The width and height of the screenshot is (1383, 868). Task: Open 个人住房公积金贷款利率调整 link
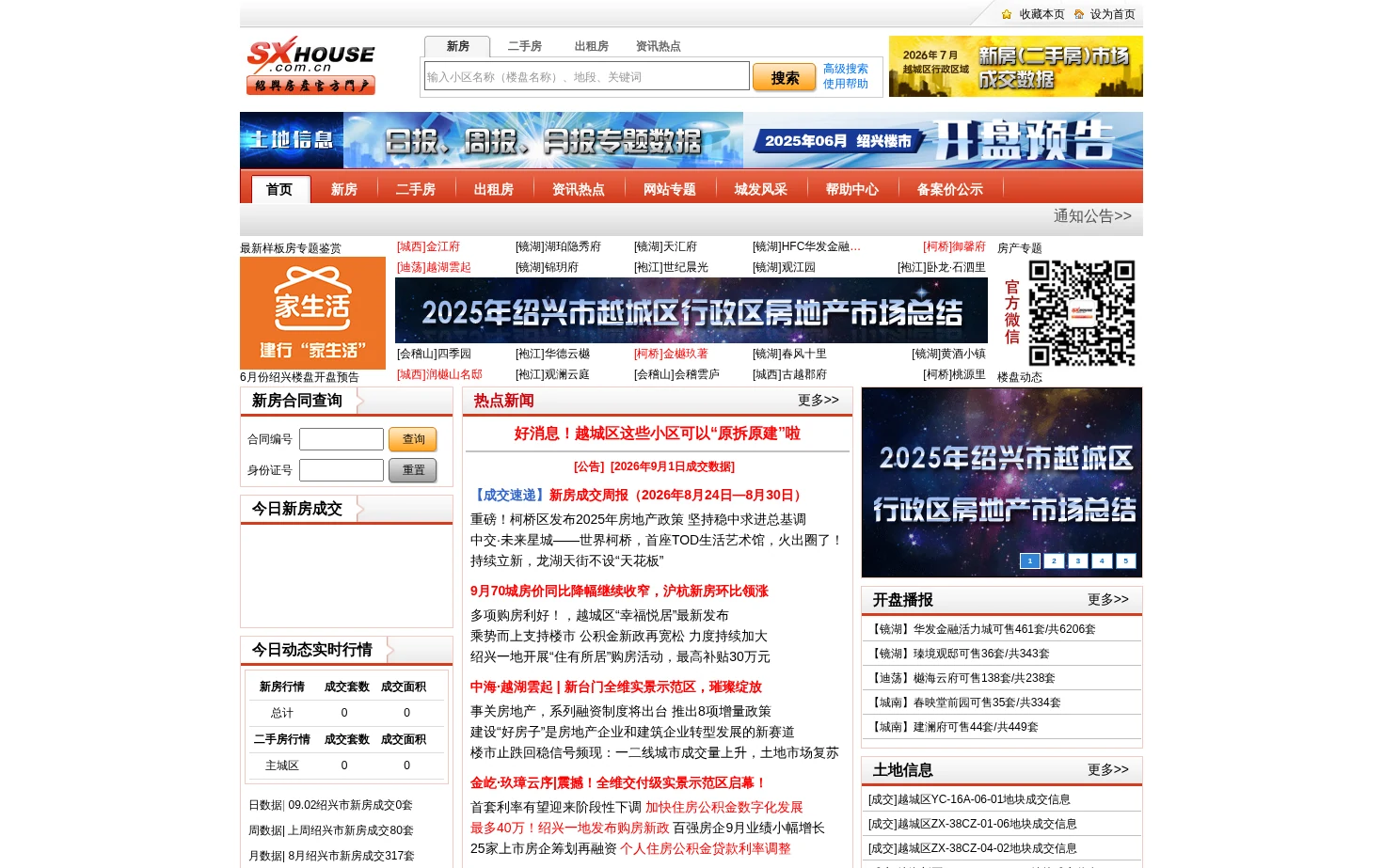(706, 848)
